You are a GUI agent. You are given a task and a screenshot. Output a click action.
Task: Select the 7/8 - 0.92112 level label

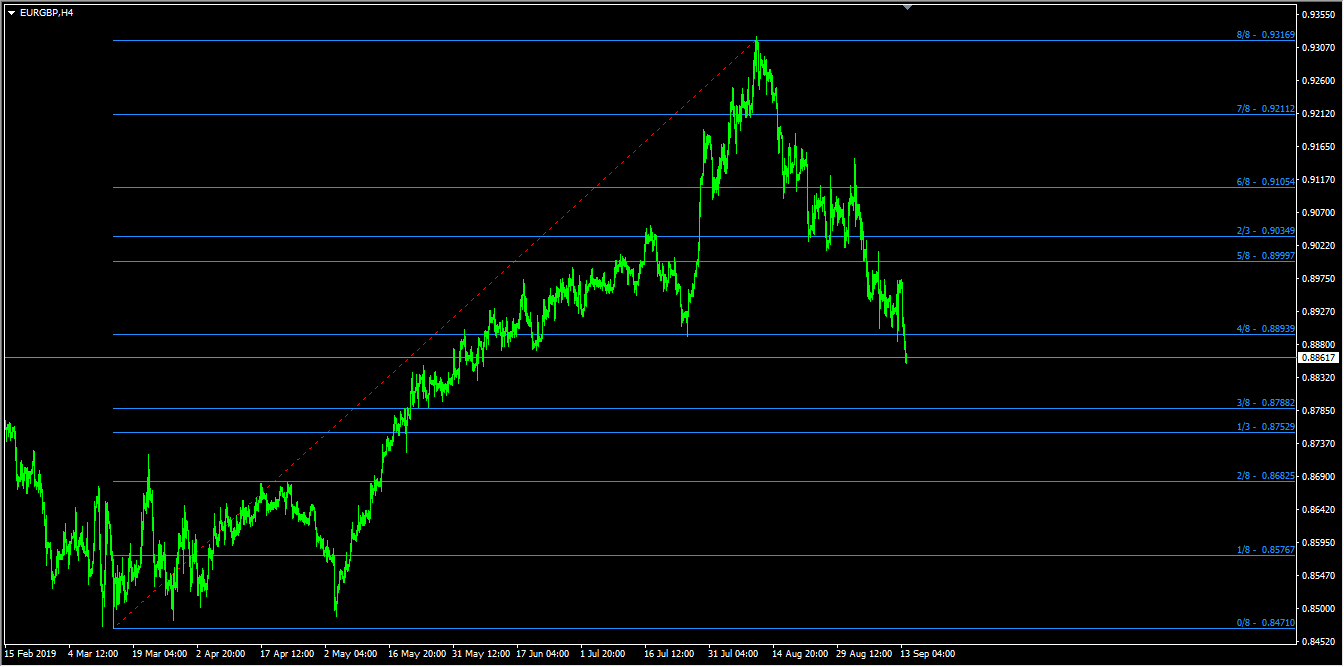click(1266, 109)
